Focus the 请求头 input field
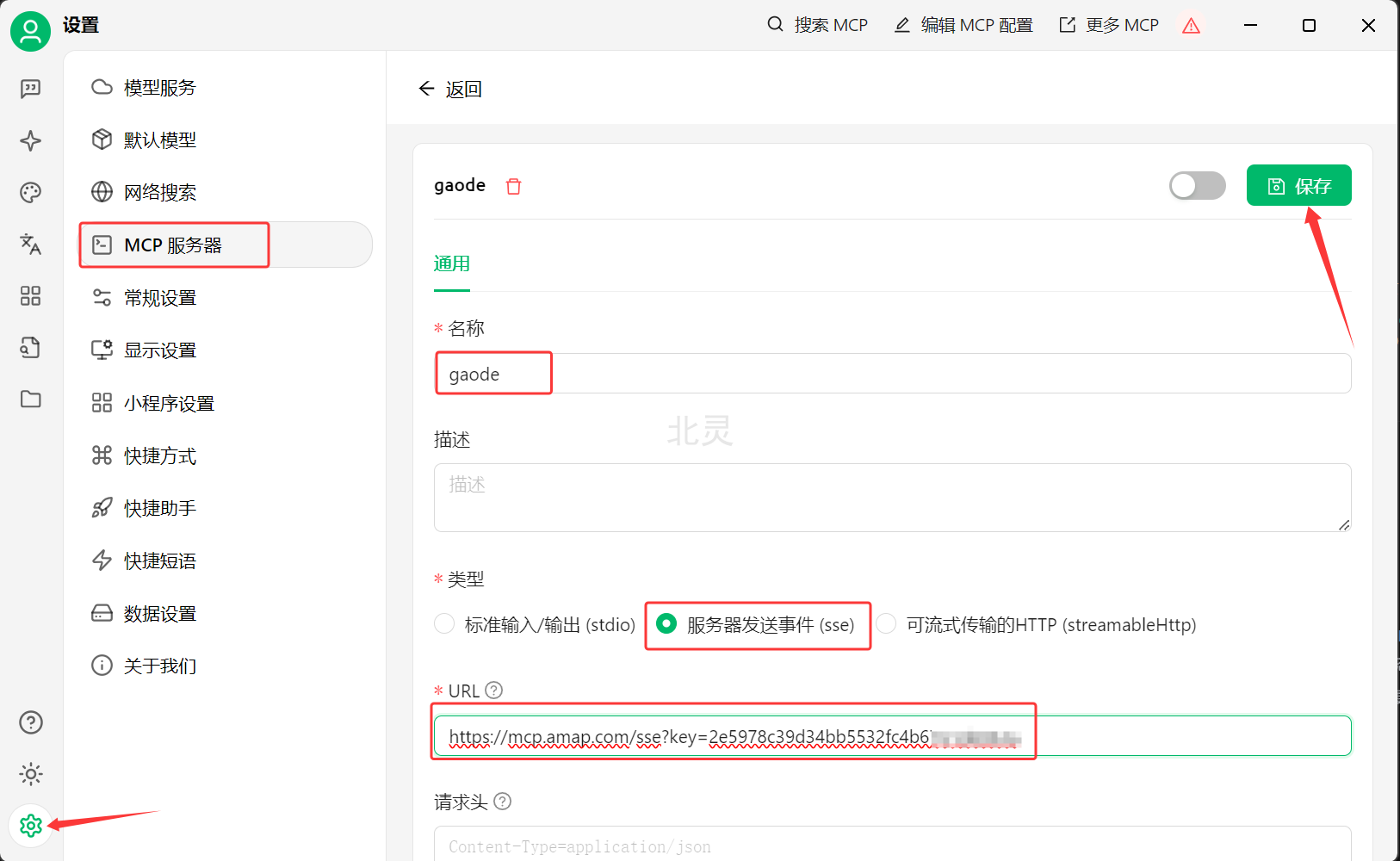 892,844
